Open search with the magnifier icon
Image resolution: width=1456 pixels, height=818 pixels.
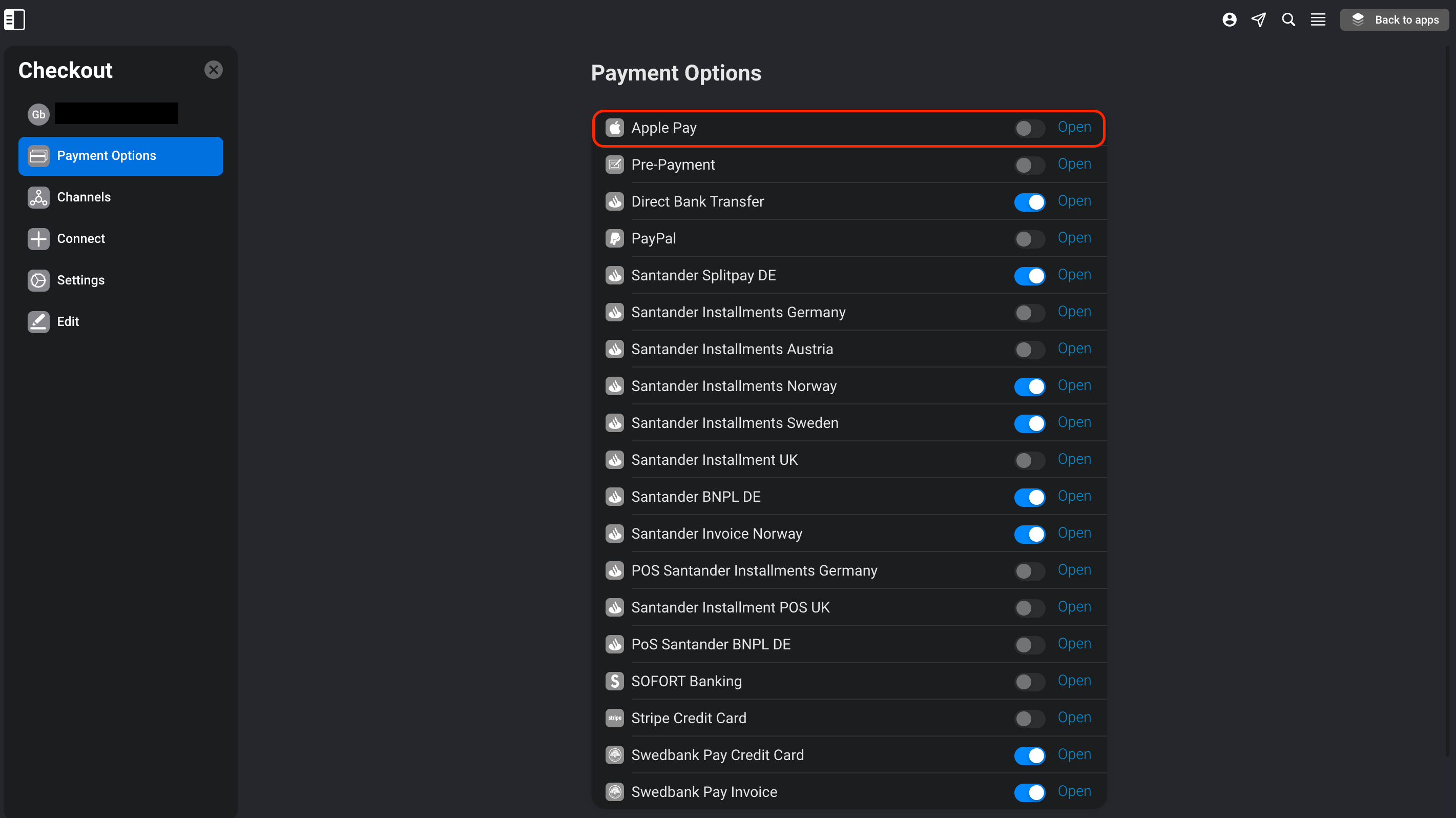click(1288, 20)
